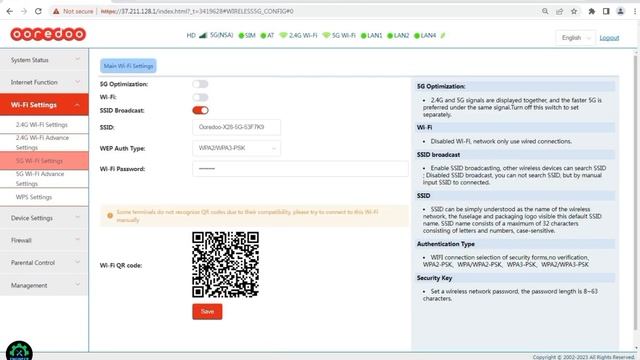
Task: Click into the SSID field
Action: point(236,127)
